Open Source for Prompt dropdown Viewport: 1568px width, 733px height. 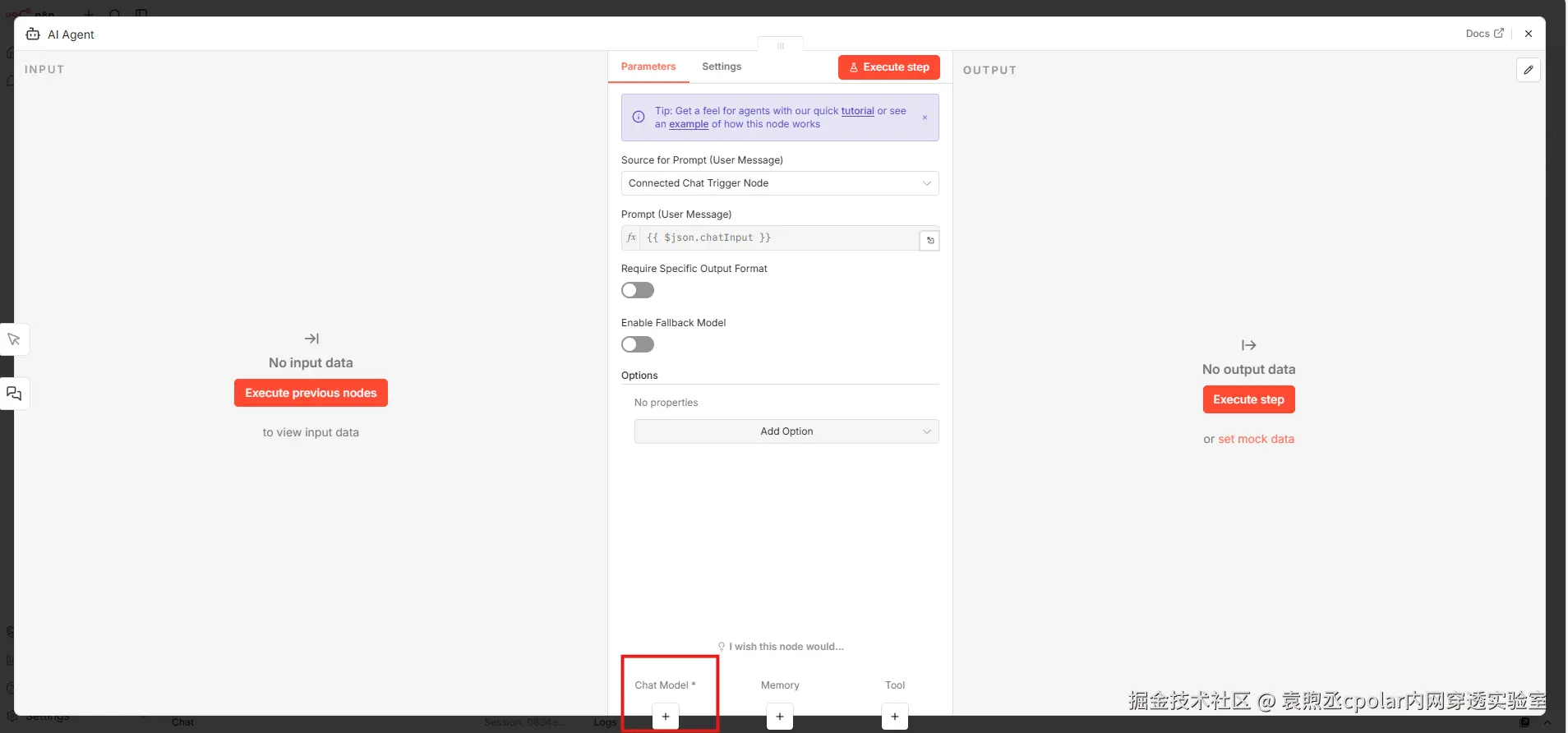pyautogui.click(x=780, y=183)
